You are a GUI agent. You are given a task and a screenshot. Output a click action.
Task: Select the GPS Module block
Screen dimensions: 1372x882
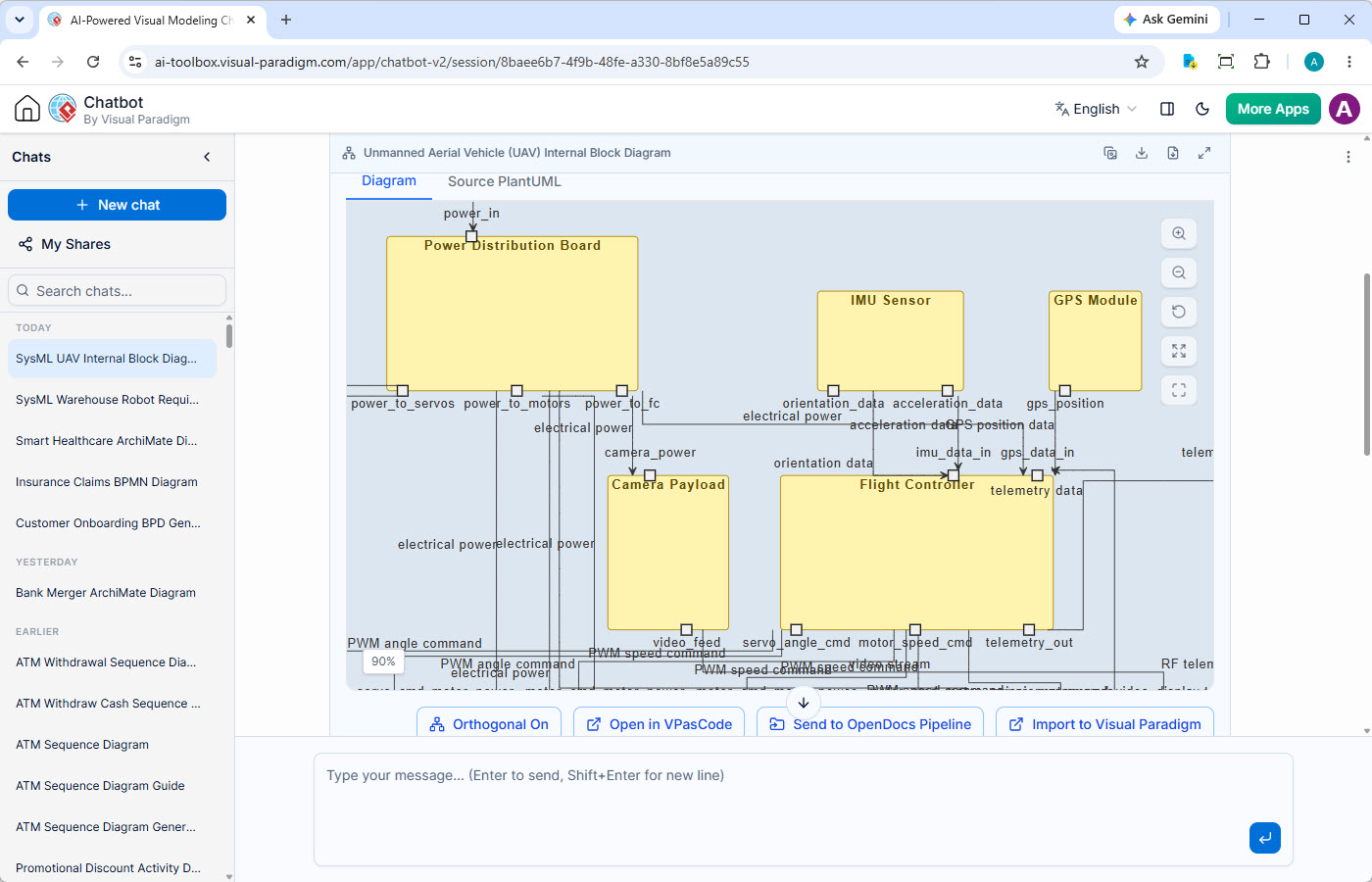coord(1096,341)
